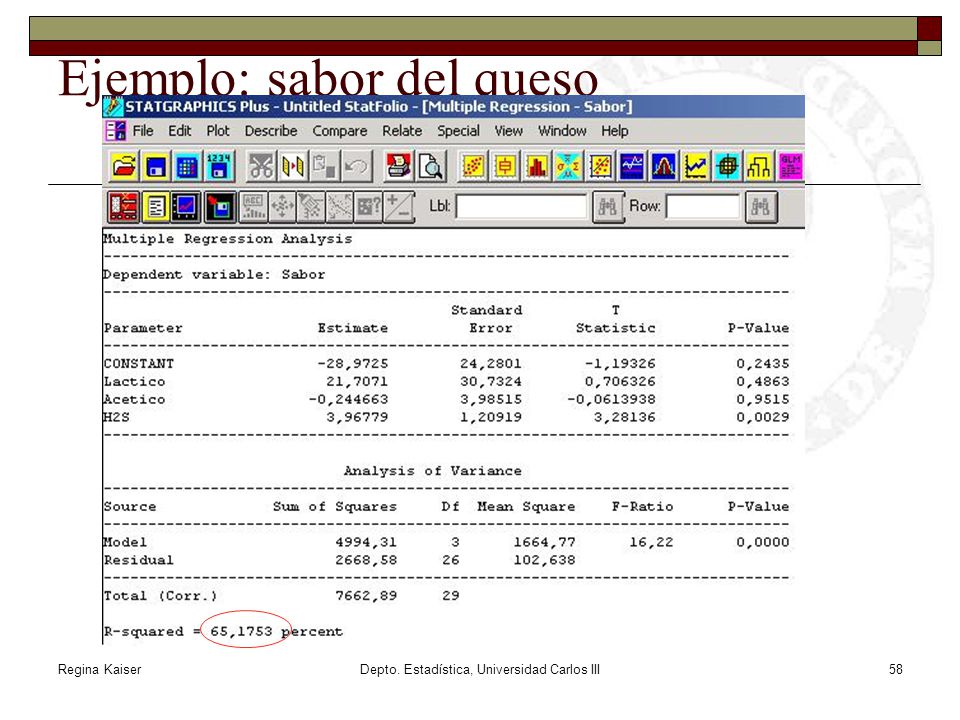The height and width of the screenshot is (720, 960).
Task: Click the grid question-mark identify icon
Action: coord(369,207)
